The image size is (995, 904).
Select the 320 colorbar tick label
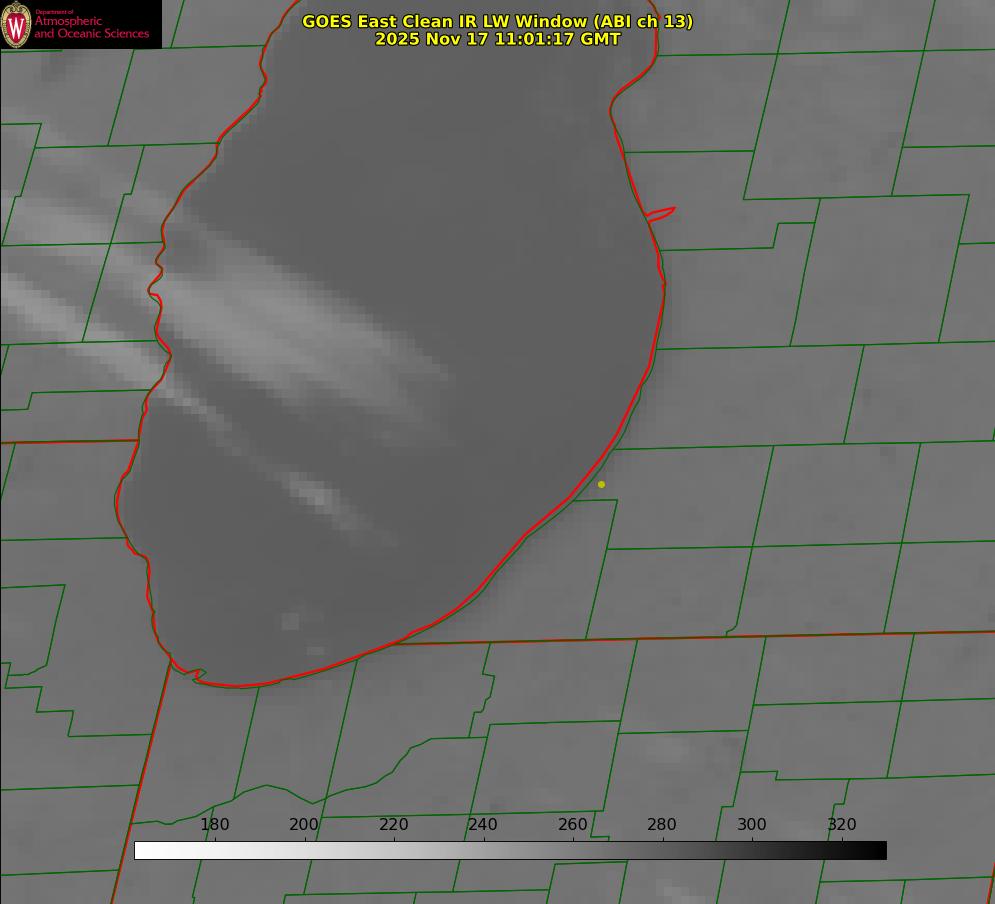pyautogui.click(x=842, y=824)
